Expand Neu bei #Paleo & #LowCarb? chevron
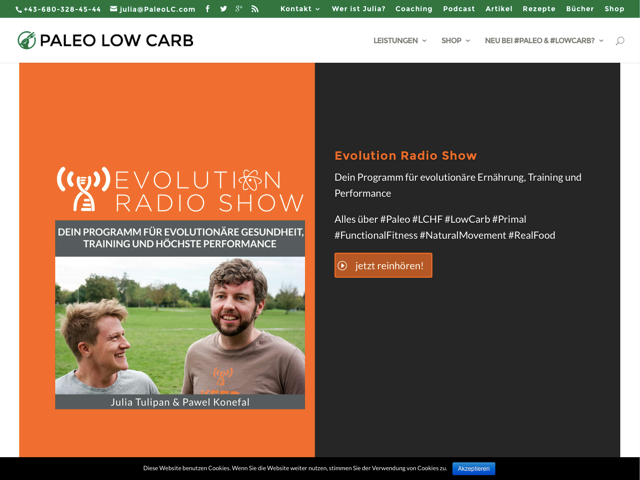 coord(601,41)
